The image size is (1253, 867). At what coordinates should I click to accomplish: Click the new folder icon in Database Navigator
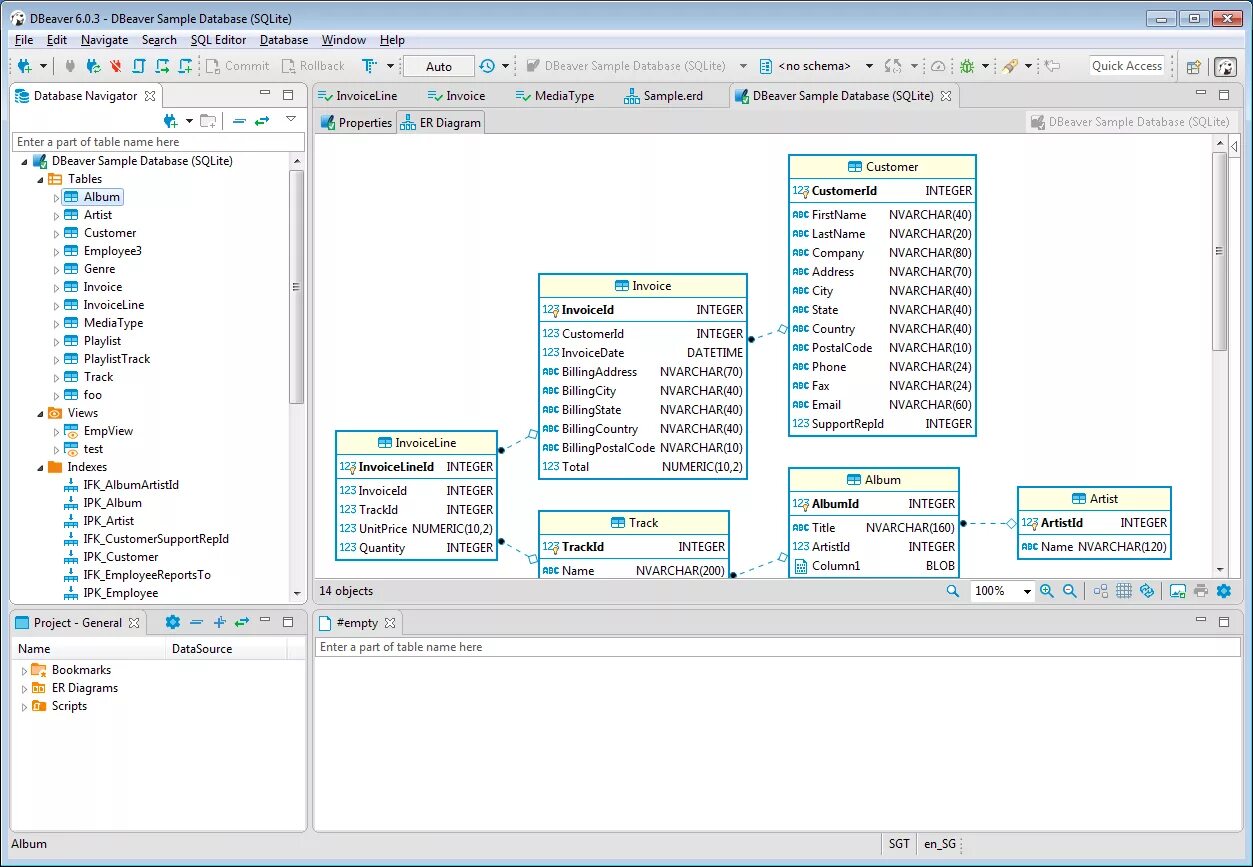pos(207,121)
